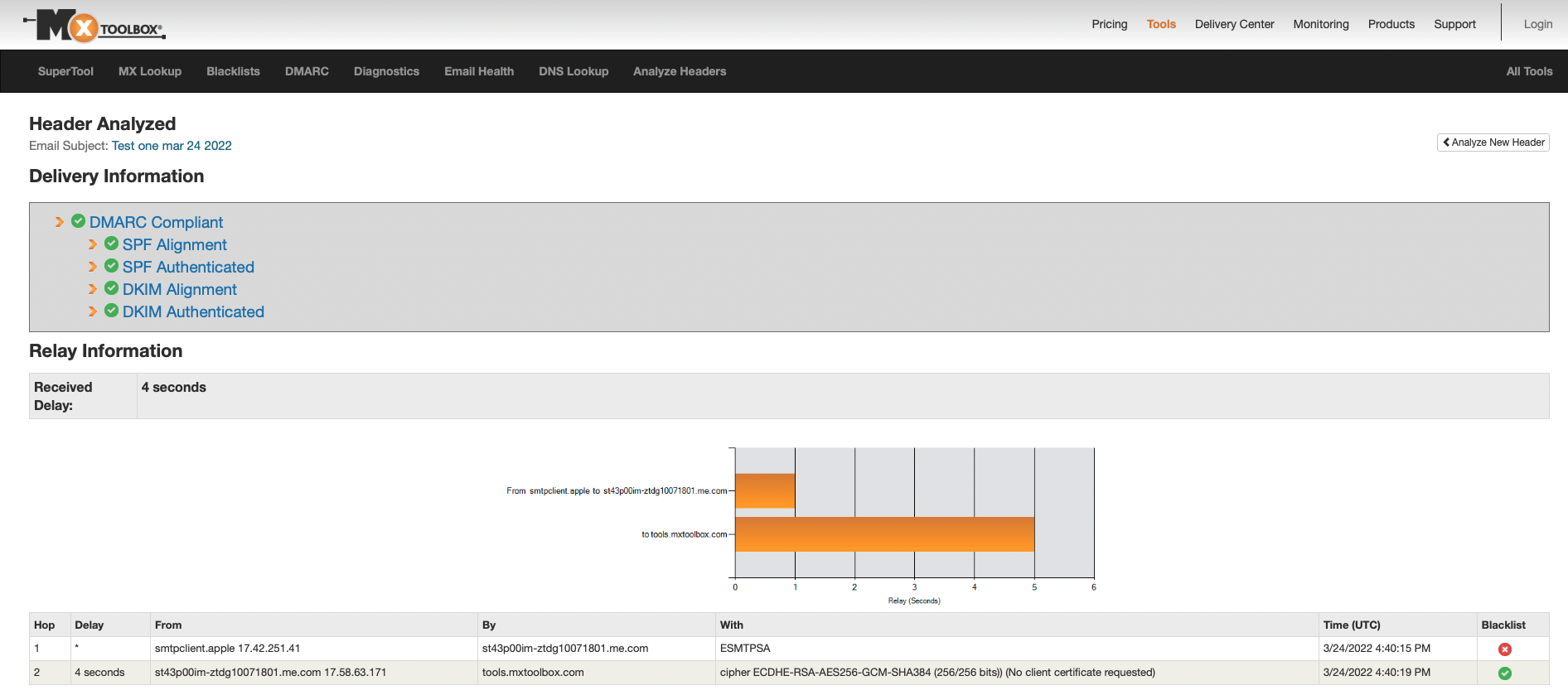Go to the Blacklists tool
The width and height of the screenshot is (1568, 695).
233,71
